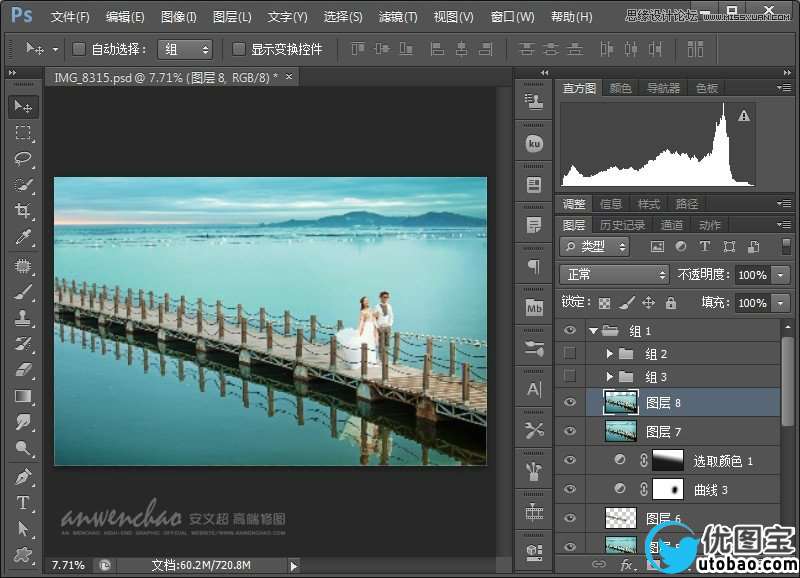Select the Lasso tool

pyautogui.click(x=23, y=159)
